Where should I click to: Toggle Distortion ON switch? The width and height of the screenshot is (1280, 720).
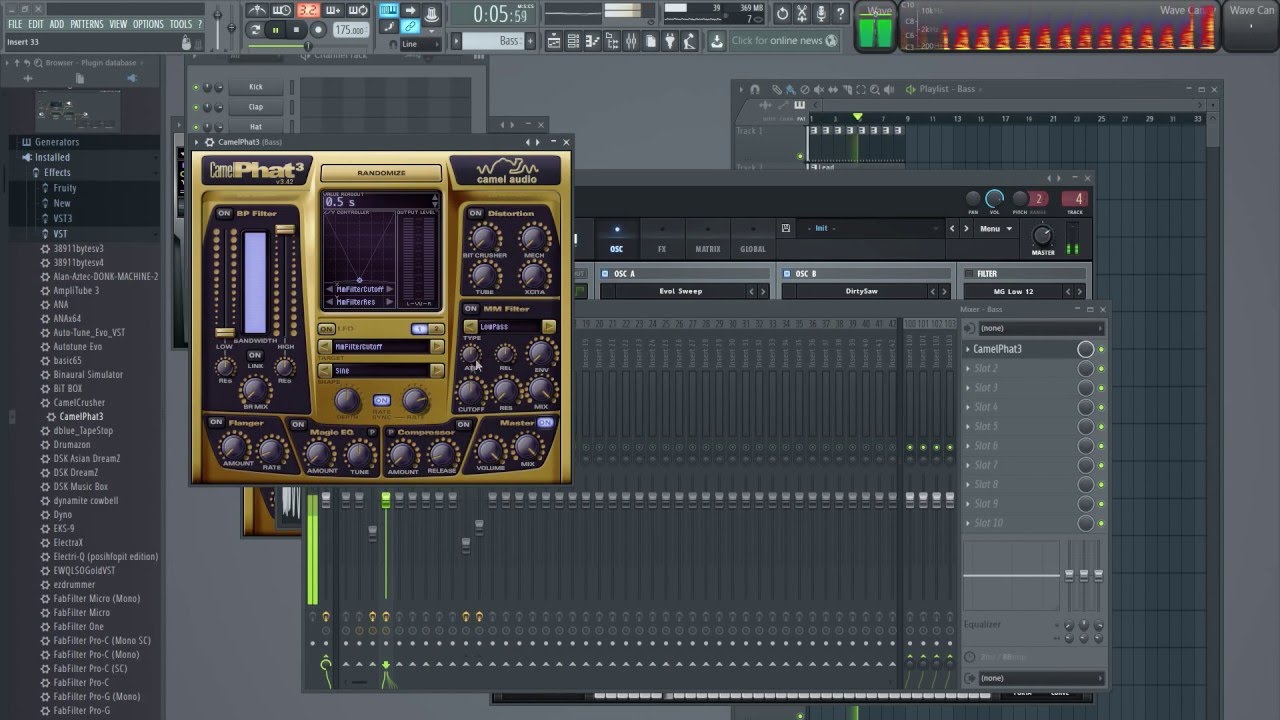pyautogui.click(x=476, y=213)
